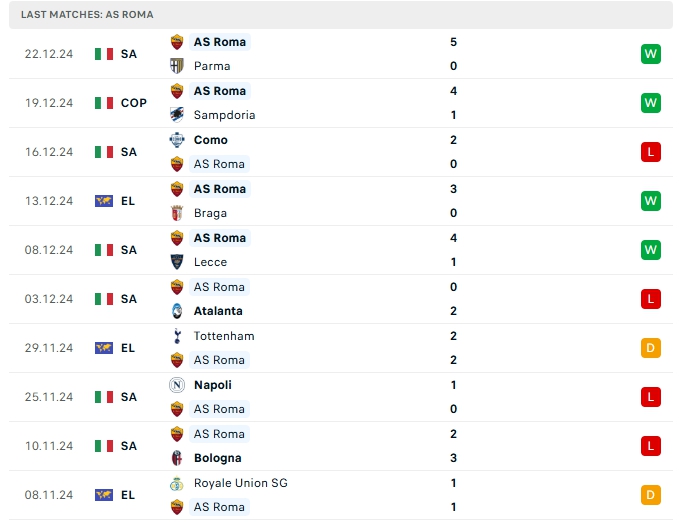684x522 pixels.
Task: Click the Atalanta club crest icon
Action: tap(178, 311)
